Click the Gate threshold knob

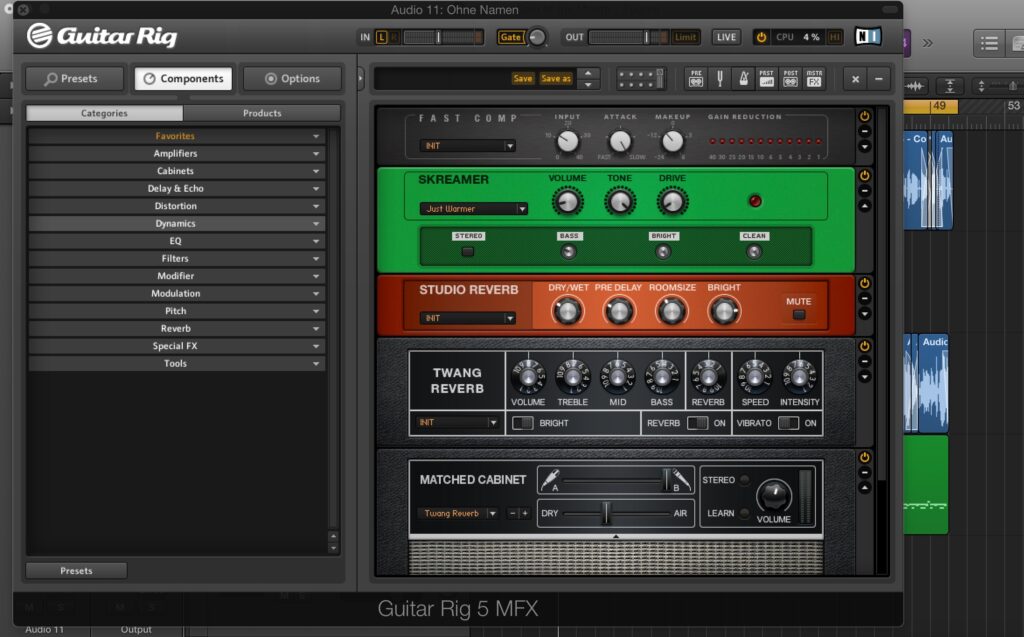click(537, 37)
